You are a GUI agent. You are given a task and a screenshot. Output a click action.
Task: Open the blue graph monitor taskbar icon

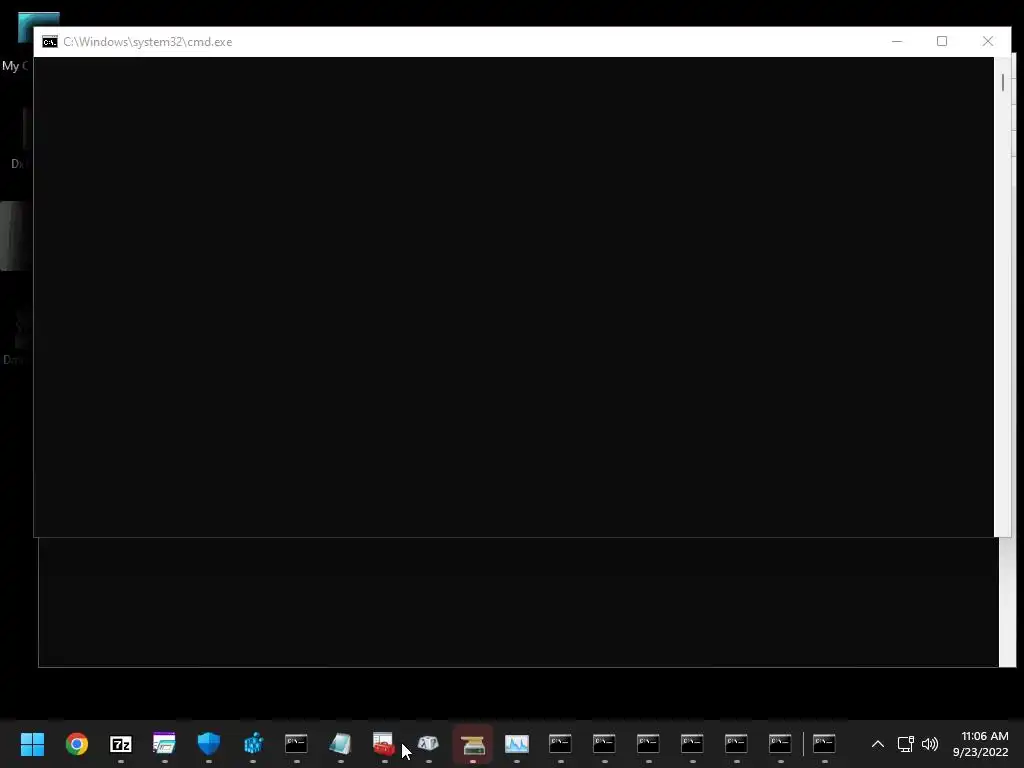click(x=516, y=743)
